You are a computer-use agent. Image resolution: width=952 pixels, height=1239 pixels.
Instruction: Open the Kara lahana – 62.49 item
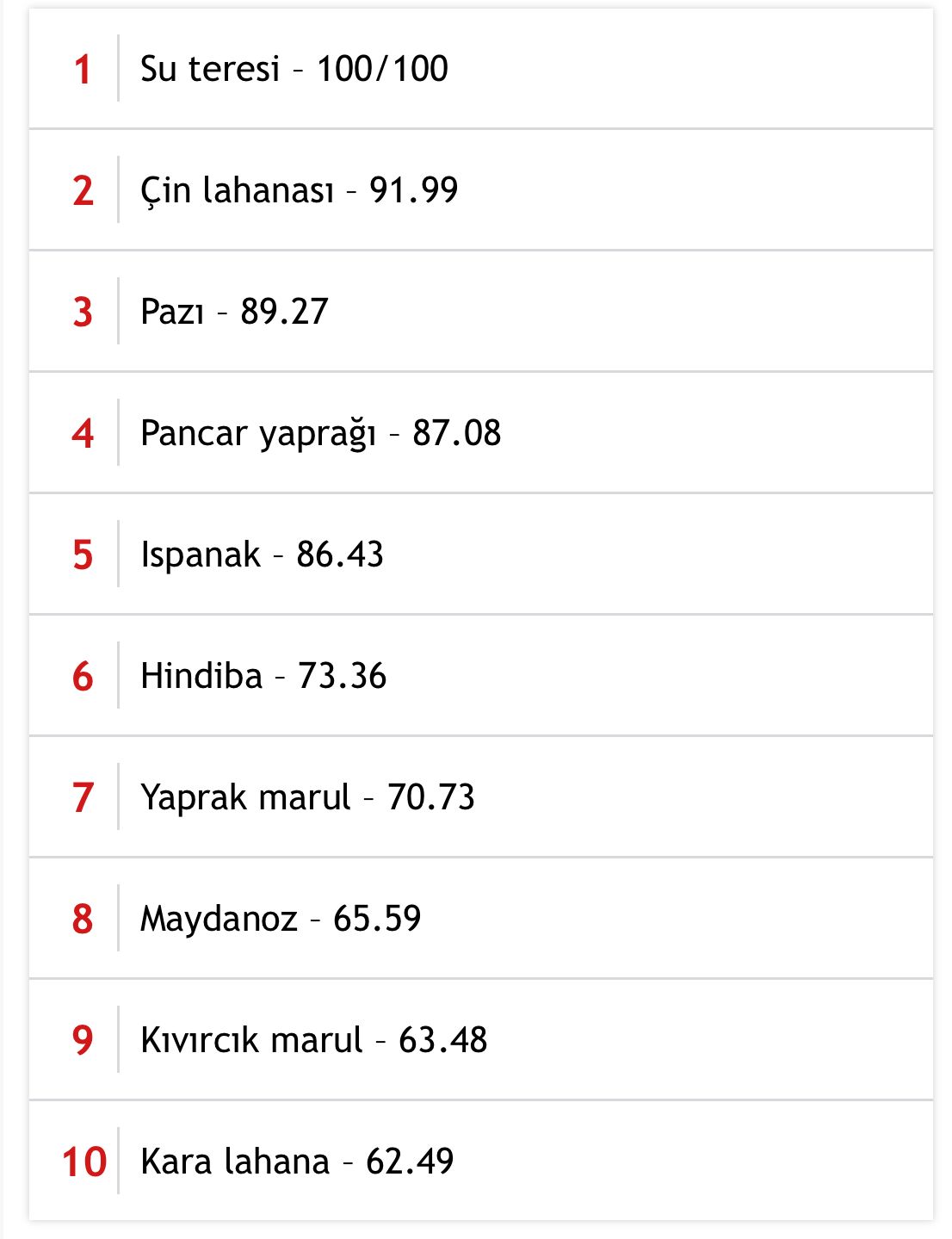tap(481, 1161)
